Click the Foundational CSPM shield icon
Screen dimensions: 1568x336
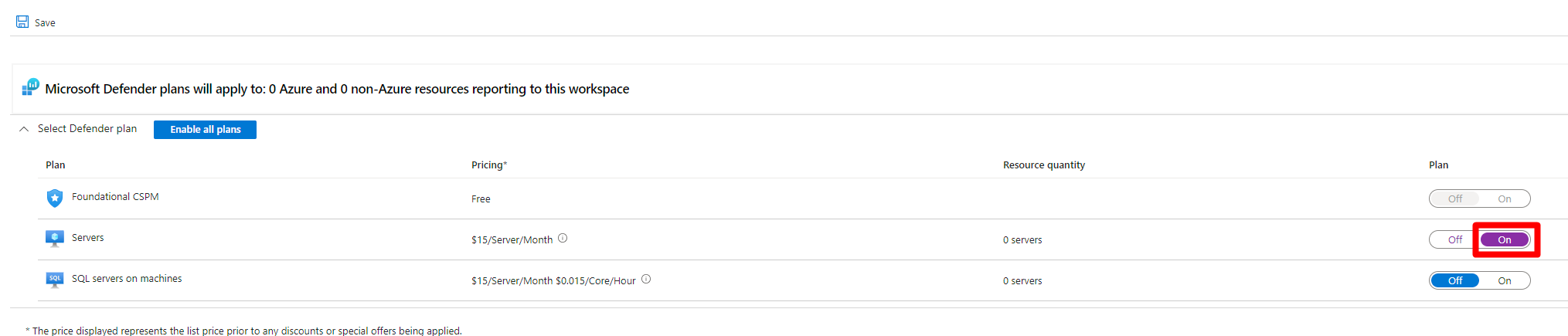coord(55,199)
